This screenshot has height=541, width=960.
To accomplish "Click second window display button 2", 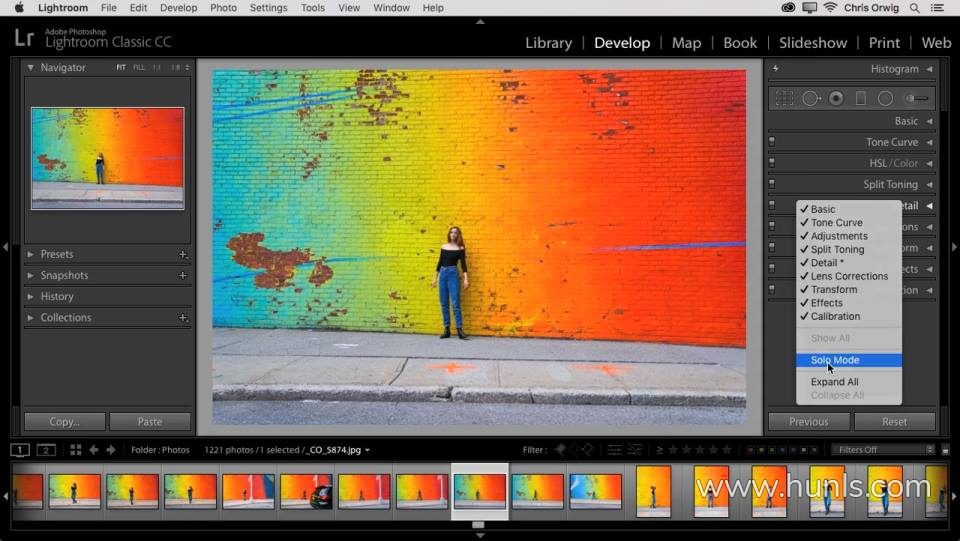I will 46,450.
